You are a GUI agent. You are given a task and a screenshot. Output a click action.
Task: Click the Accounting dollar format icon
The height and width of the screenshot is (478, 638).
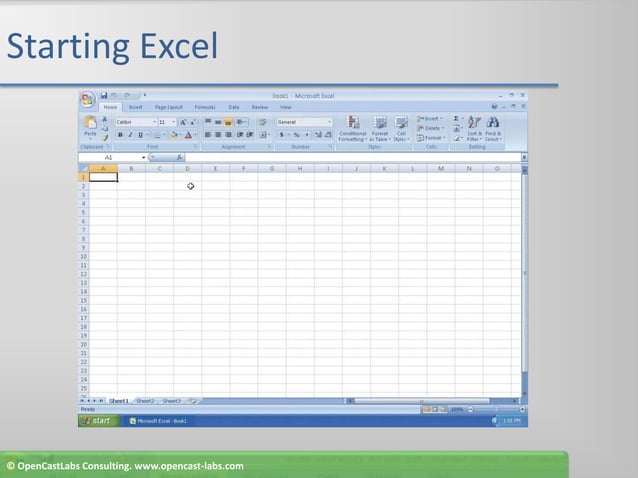282,135
